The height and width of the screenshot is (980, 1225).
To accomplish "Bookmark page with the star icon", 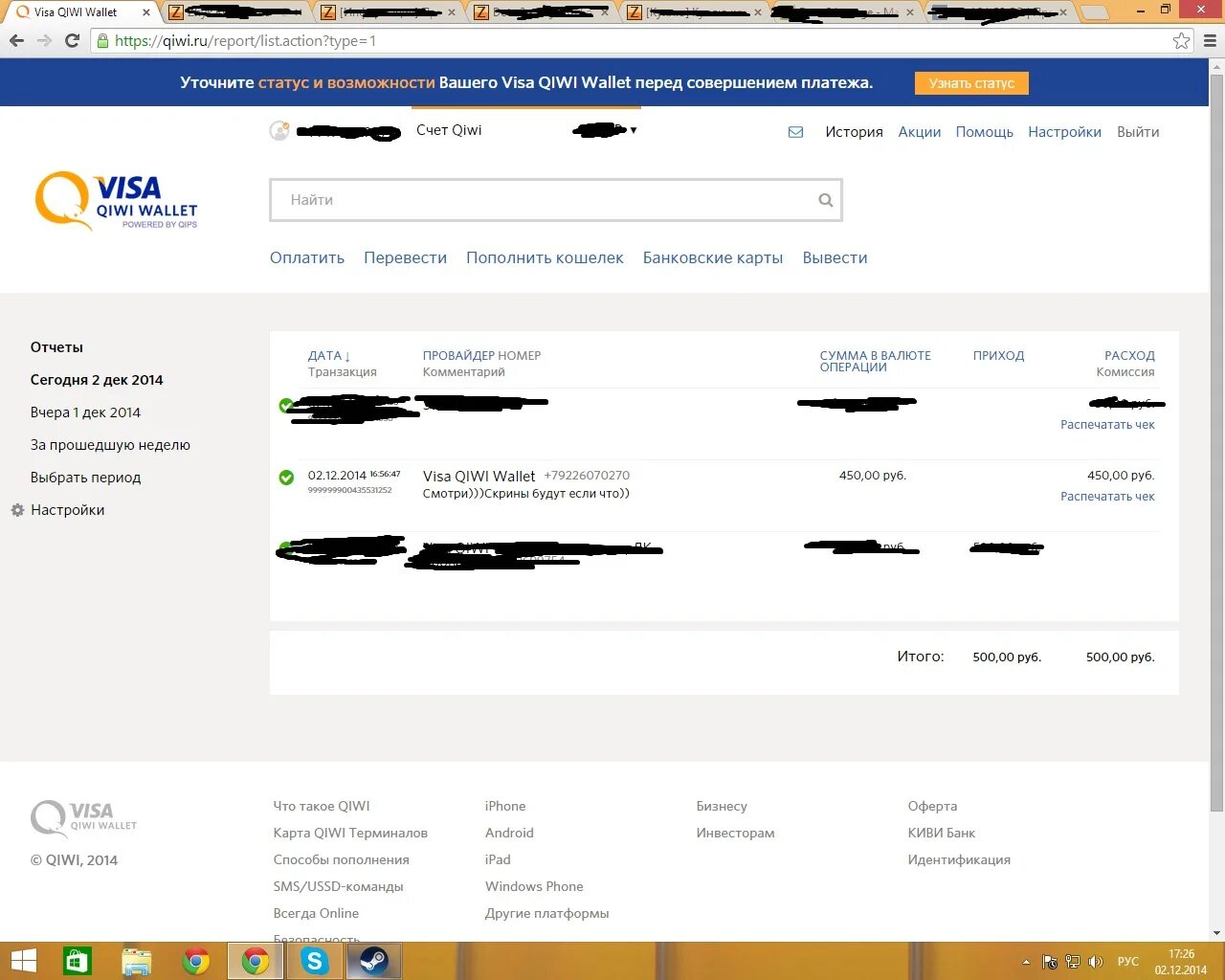I will pos(1182,41).
